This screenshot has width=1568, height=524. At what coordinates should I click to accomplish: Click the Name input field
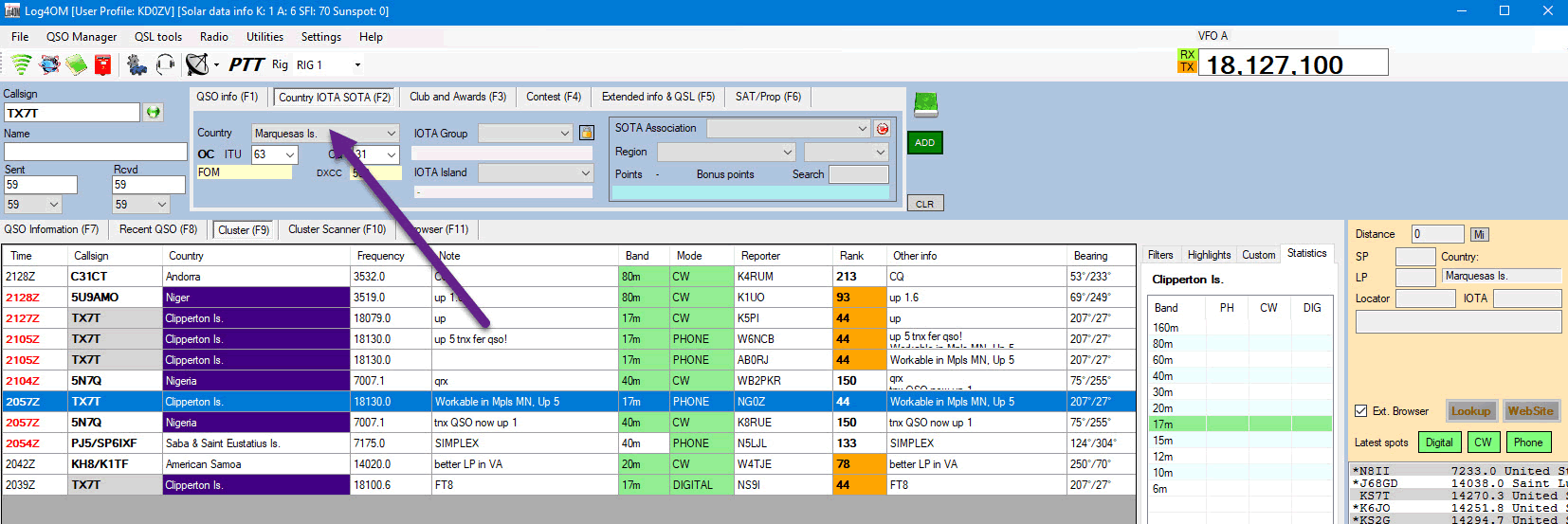coord(96,152)
